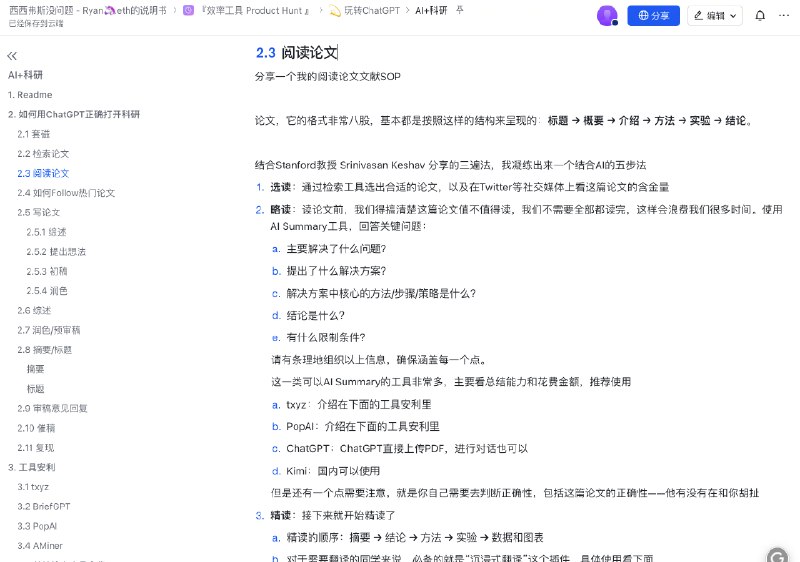Click the Kimi: 国内可以使用 item
Screen dimensions: 800x562
(x=333, y=471)
